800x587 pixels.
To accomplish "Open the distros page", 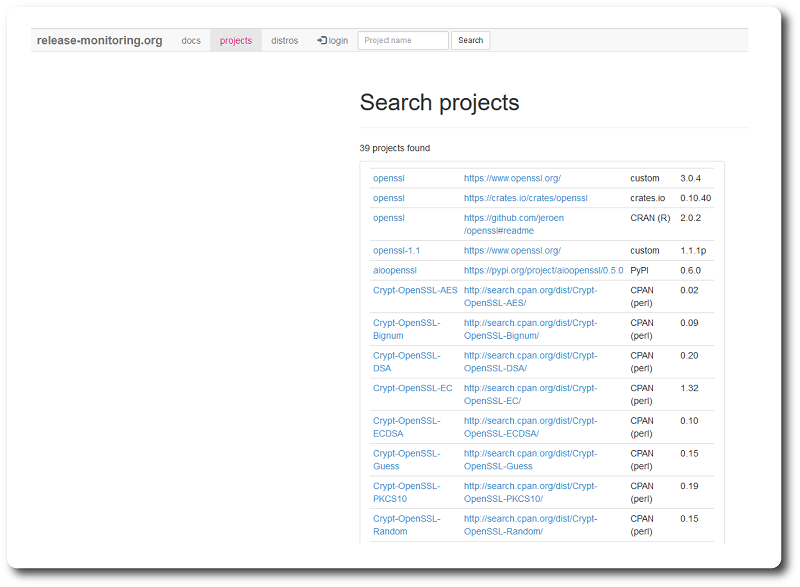I will coord(284,40).
